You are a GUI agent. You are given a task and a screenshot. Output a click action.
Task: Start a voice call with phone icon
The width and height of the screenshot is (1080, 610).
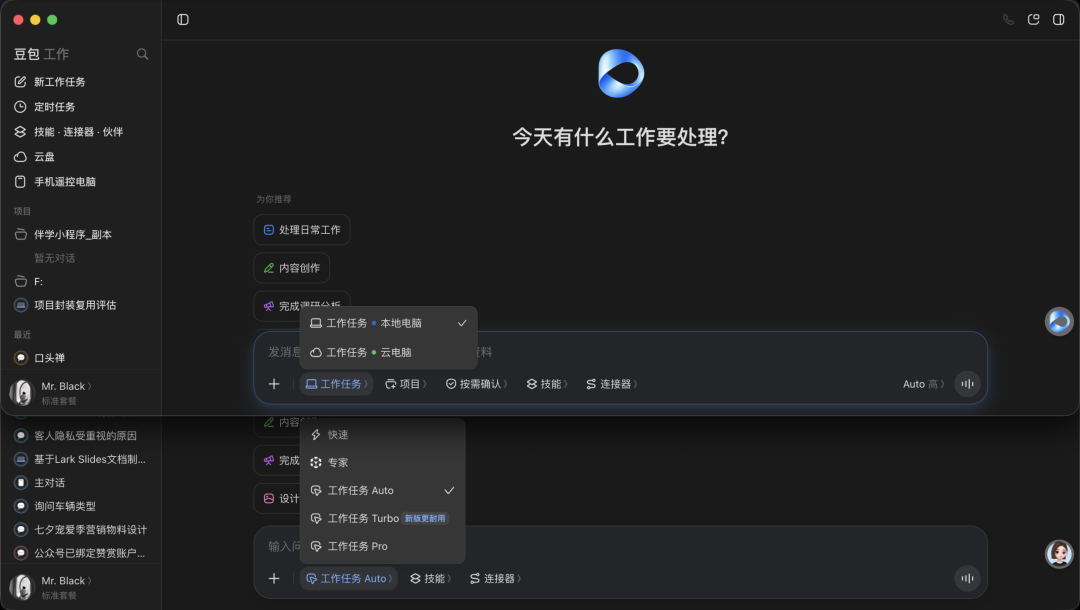click(x=1008, y=19)
